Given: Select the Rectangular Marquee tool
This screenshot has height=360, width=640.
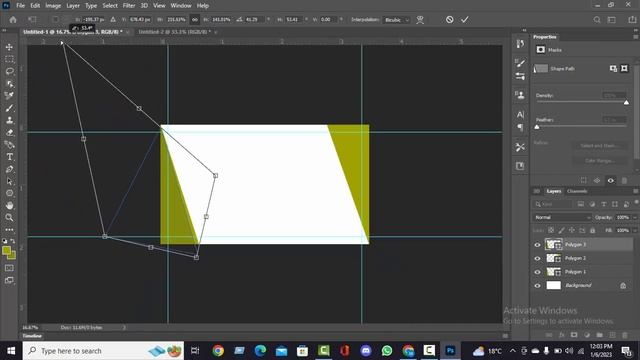Looking at the screenshot, I should [x=9, y=59].
